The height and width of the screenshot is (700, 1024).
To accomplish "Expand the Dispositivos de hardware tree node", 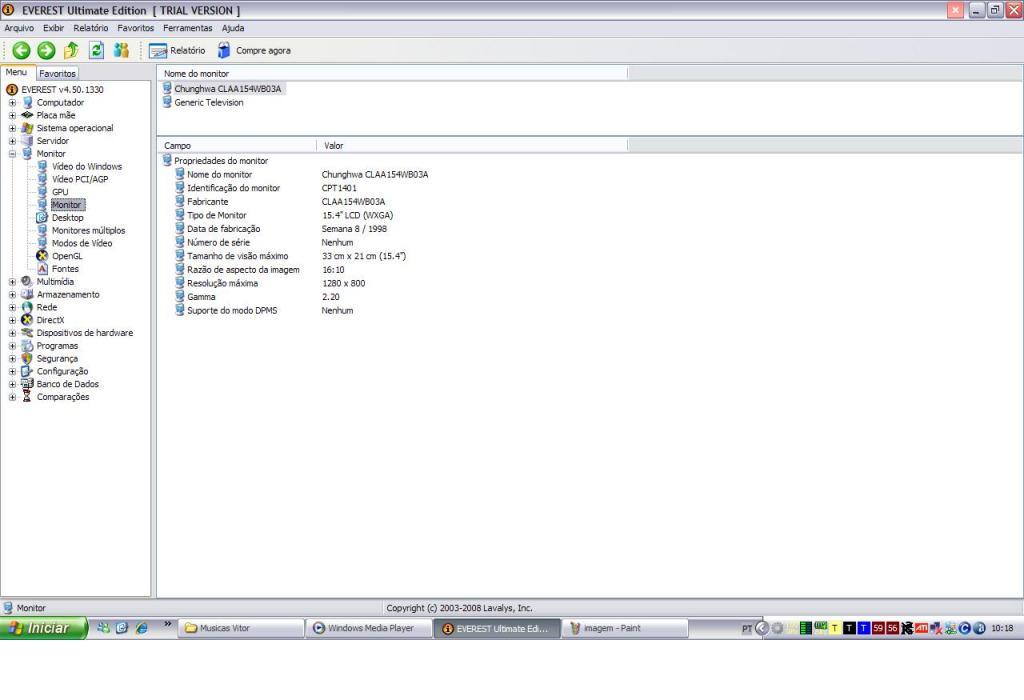I will coord(12,333).
